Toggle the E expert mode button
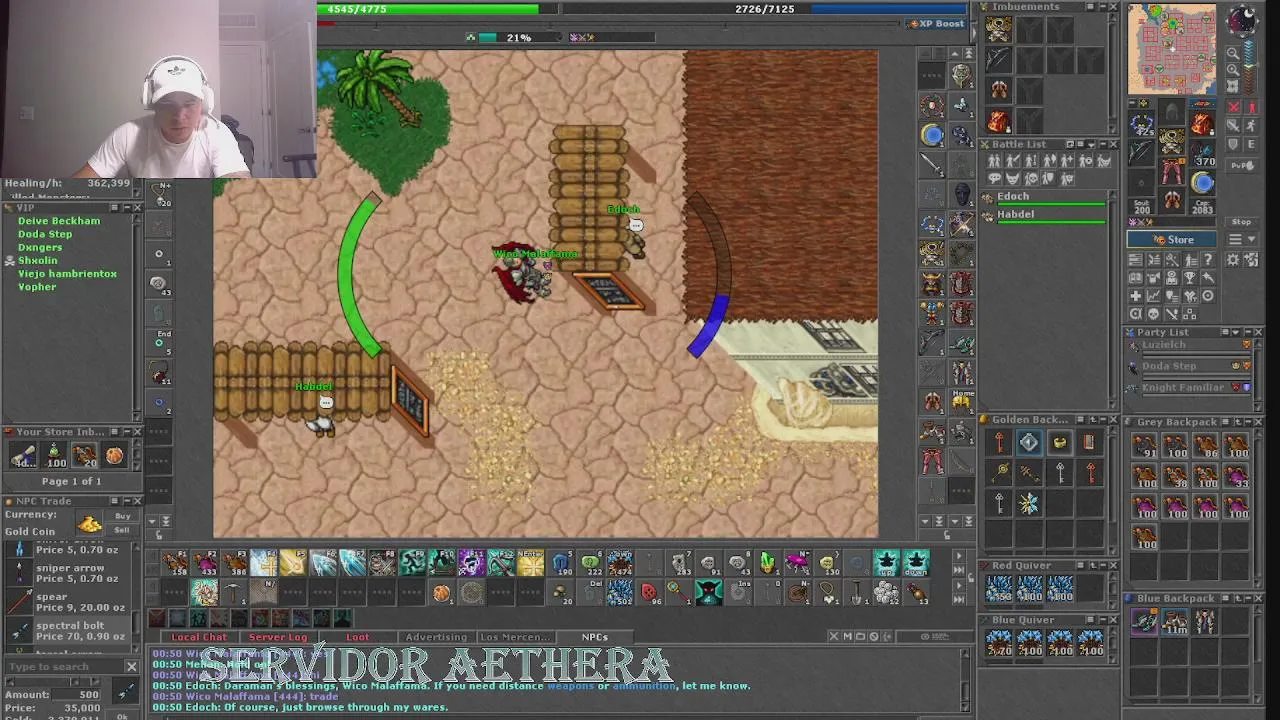The height and width of the screenshot is (720, 1280). pyautogui.click(x=1251, y=145)
